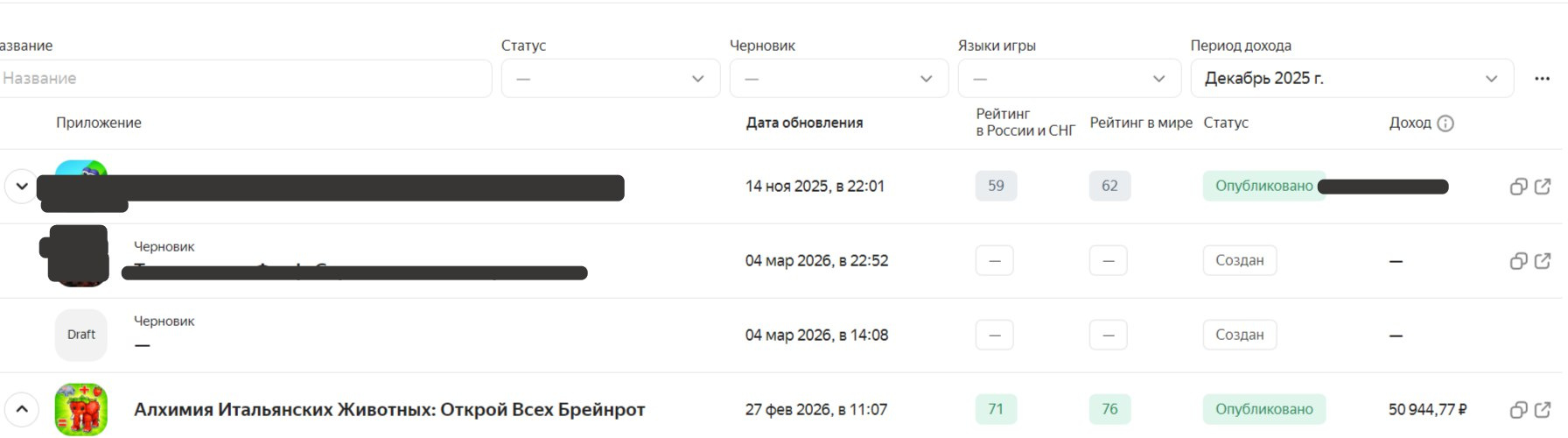
Task: Open the Статус filter dropdown
Action: (610, 79)
